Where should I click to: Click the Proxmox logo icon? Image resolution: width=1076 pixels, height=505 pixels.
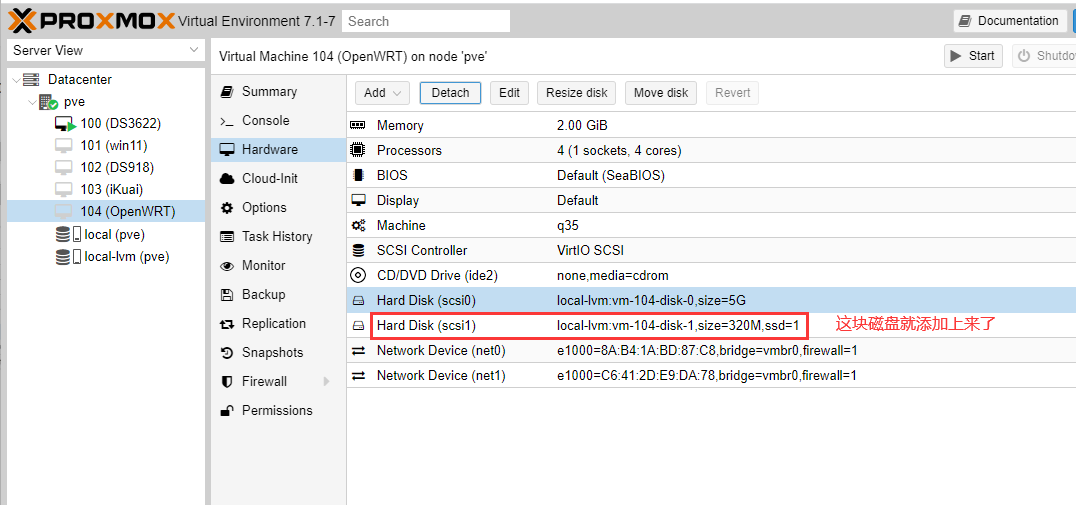click(x=22, y=20)
